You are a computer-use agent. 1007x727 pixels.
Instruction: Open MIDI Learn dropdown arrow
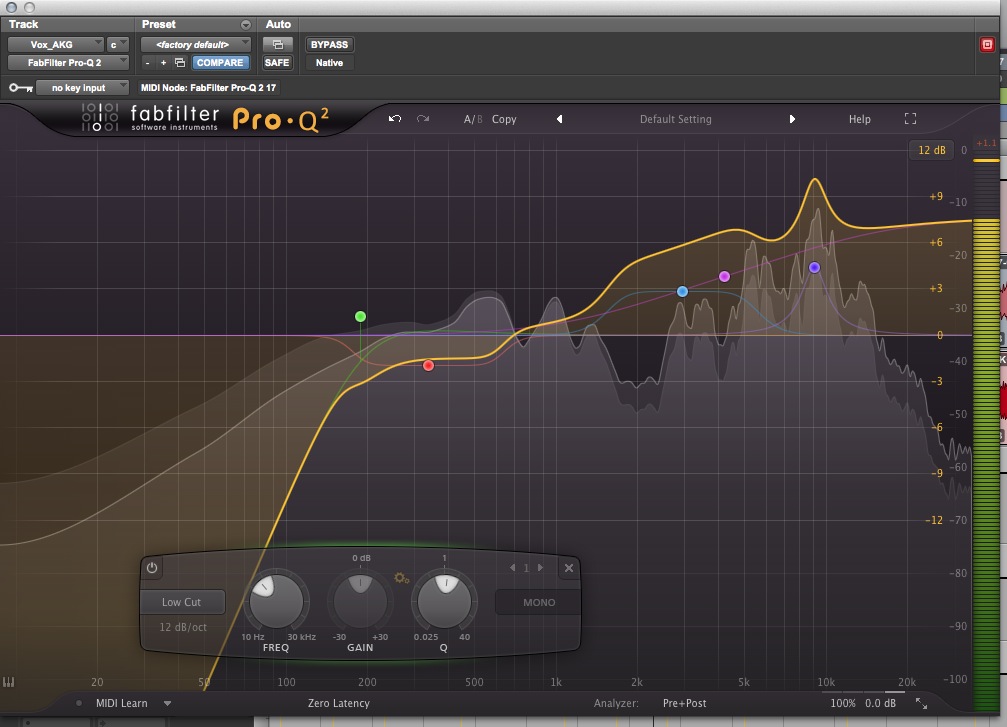tap(167, 703)
